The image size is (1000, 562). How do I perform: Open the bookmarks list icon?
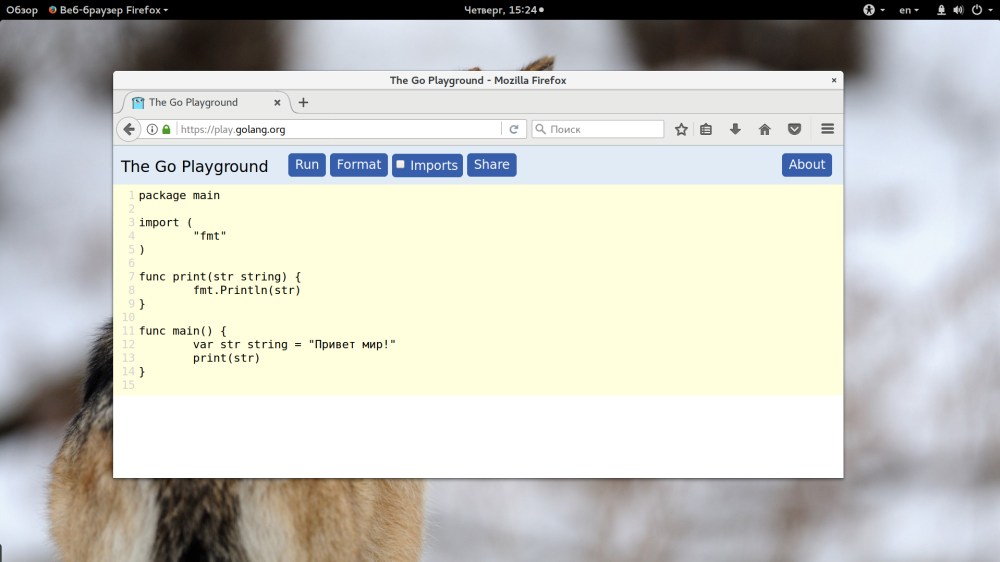tap(706, 129)
